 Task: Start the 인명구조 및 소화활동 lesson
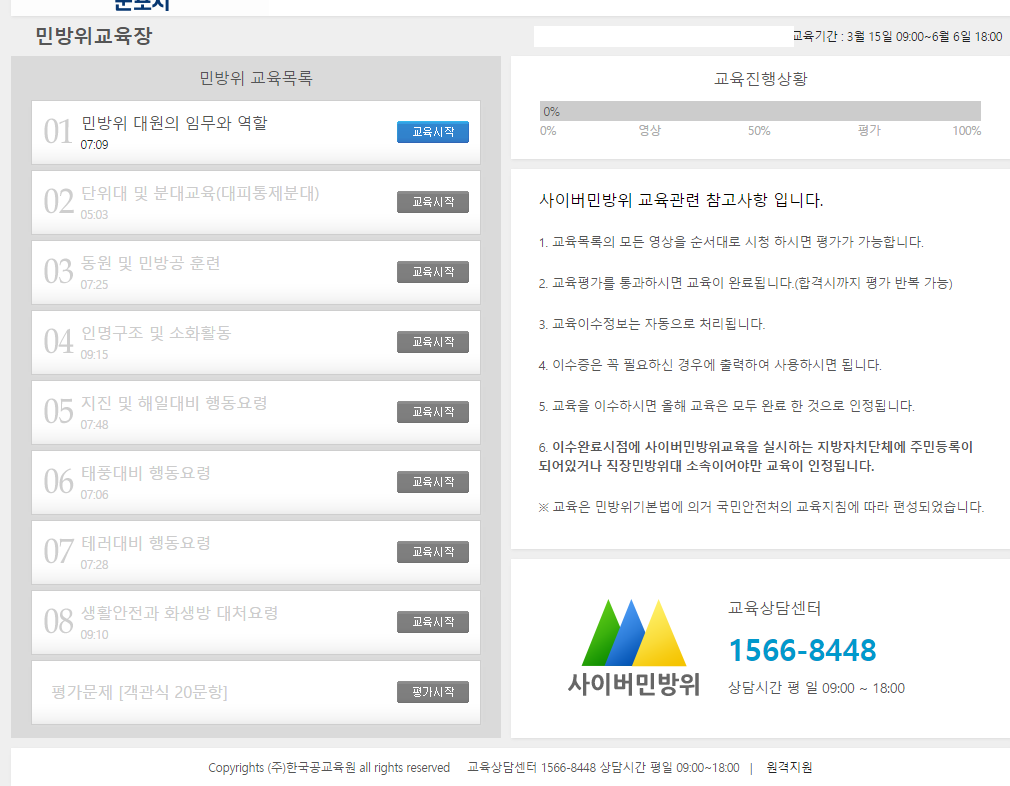(432, 342)
